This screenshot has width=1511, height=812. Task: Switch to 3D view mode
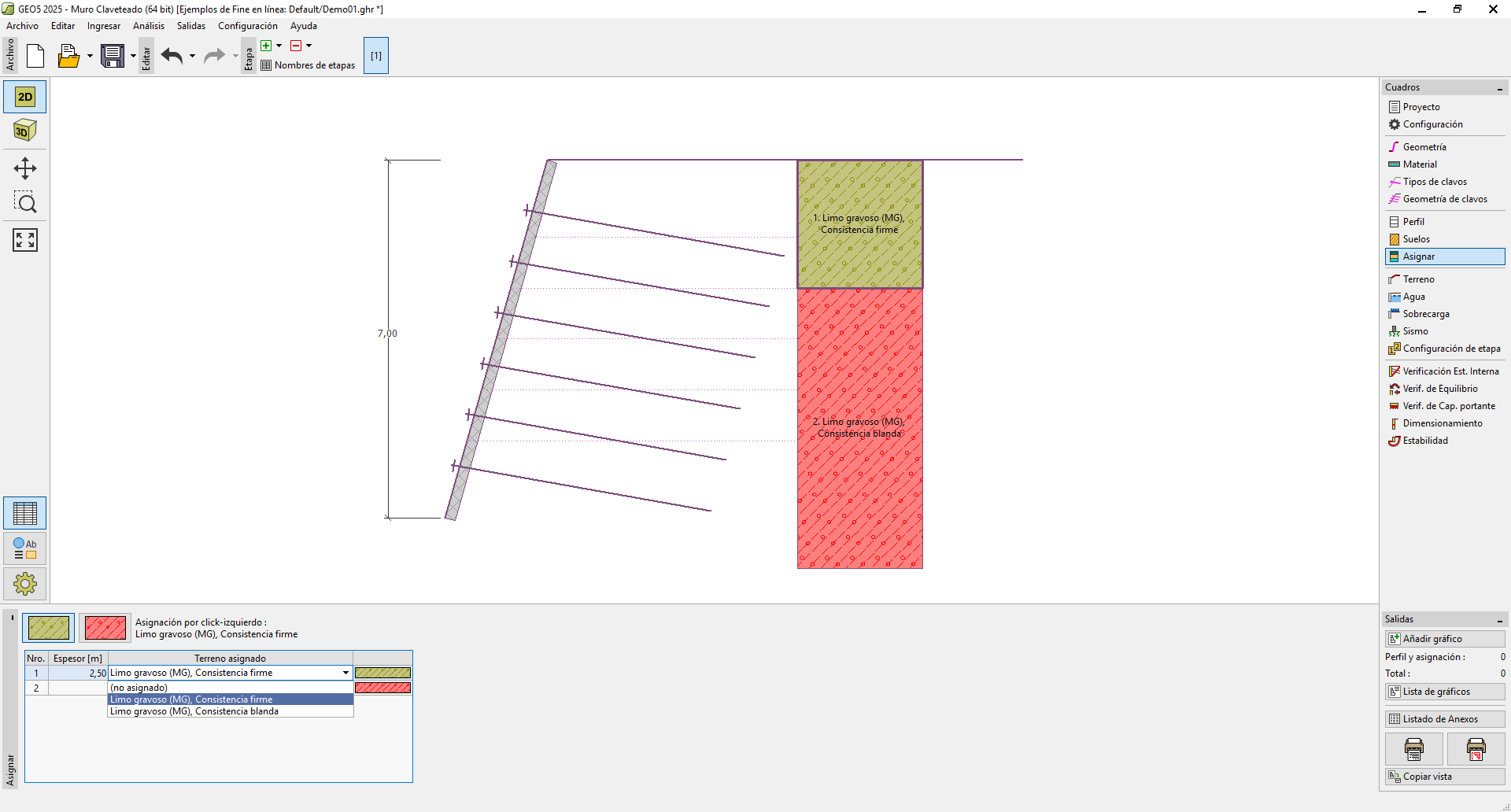coord(25,130)
